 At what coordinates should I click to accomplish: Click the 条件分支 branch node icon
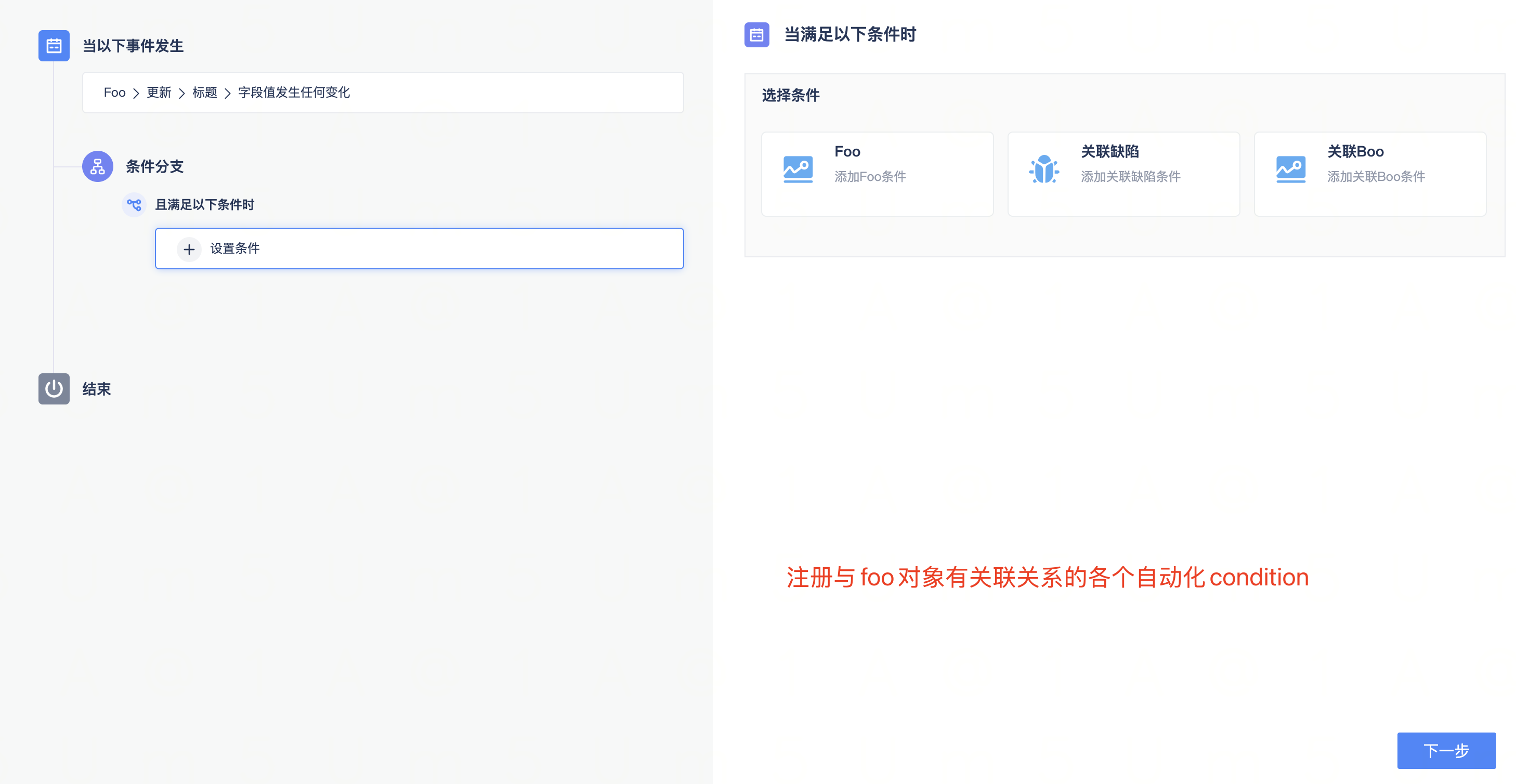coord(98,166)
